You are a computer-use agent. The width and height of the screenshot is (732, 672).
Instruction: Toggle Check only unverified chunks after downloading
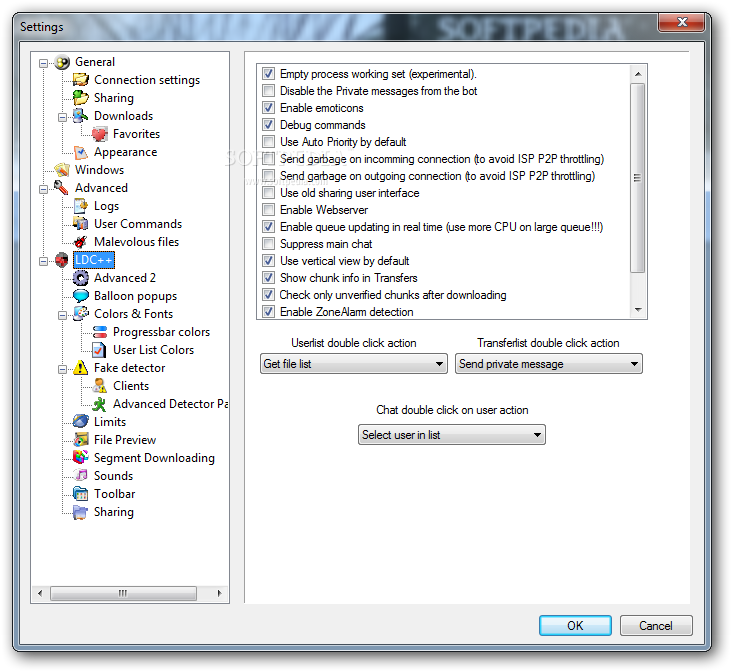pyautogui.click(x=268, y=295)
